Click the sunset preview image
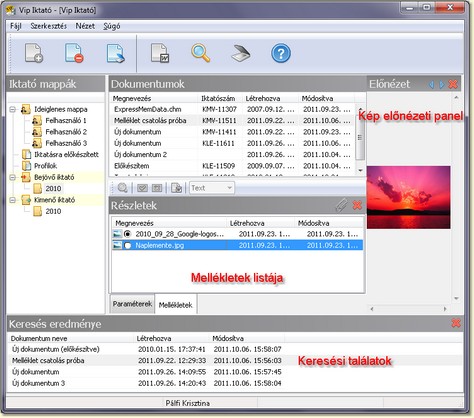Screen dimensions: 474x418 point(409,197)
